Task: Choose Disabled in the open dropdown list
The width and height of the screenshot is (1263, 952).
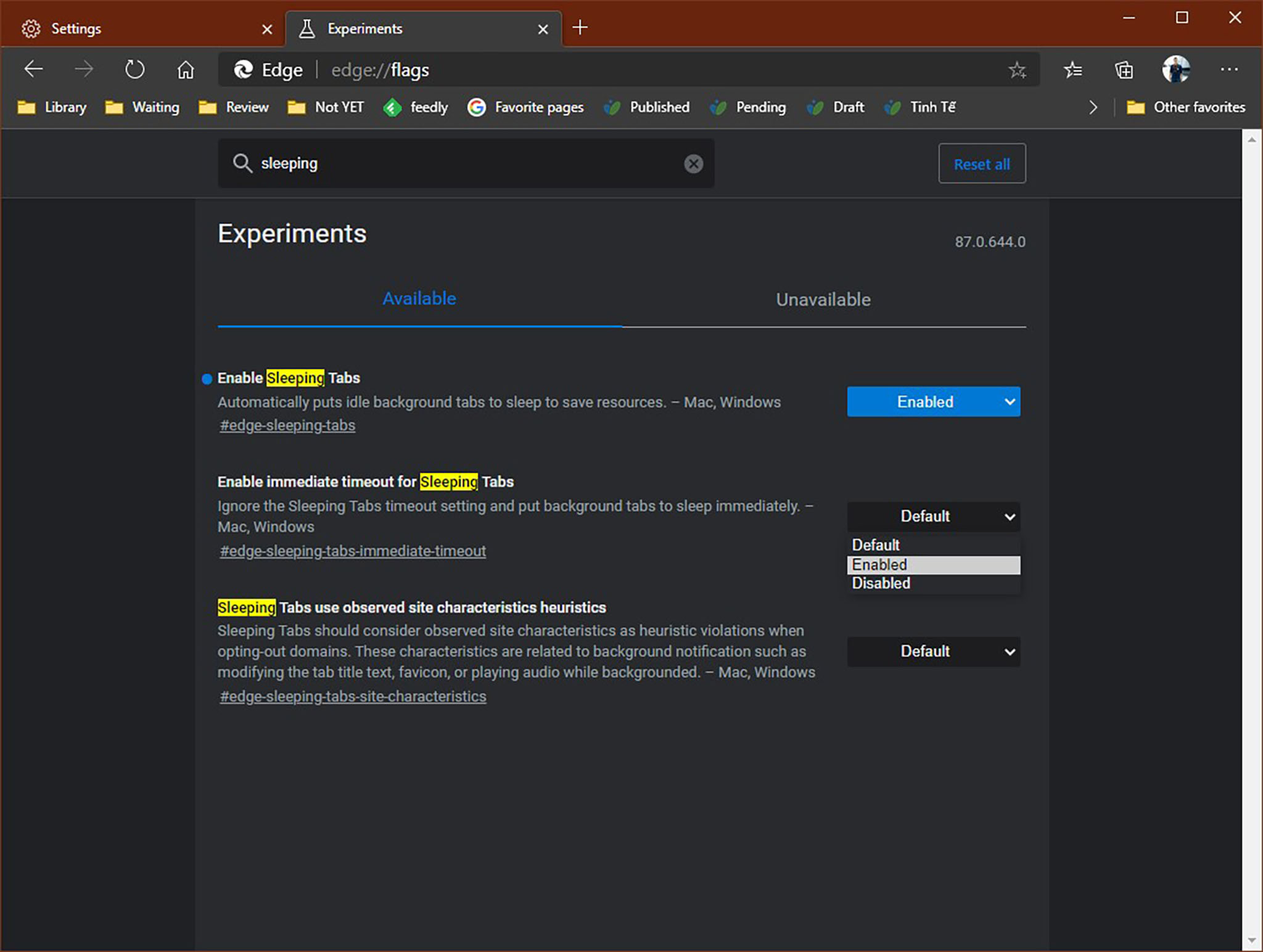Action: pyautogui.click(x=932, y=583)
